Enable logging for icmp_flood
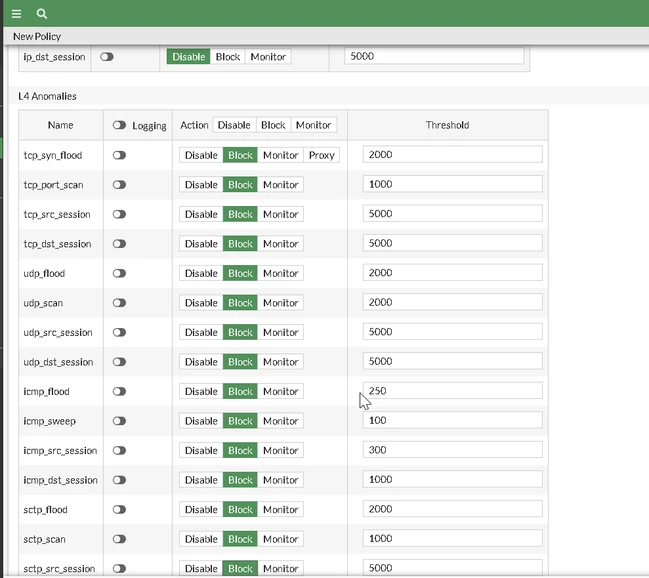This screenshot has height=578, width=649. pos(119,391)
